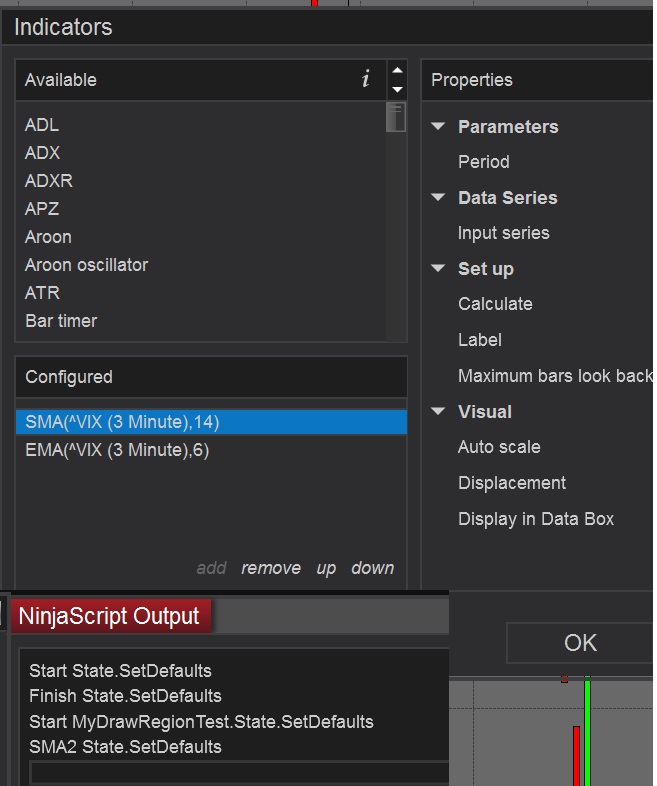Choose the Bar timer indicator
657x786 pixels.
(x=61, y=321)
